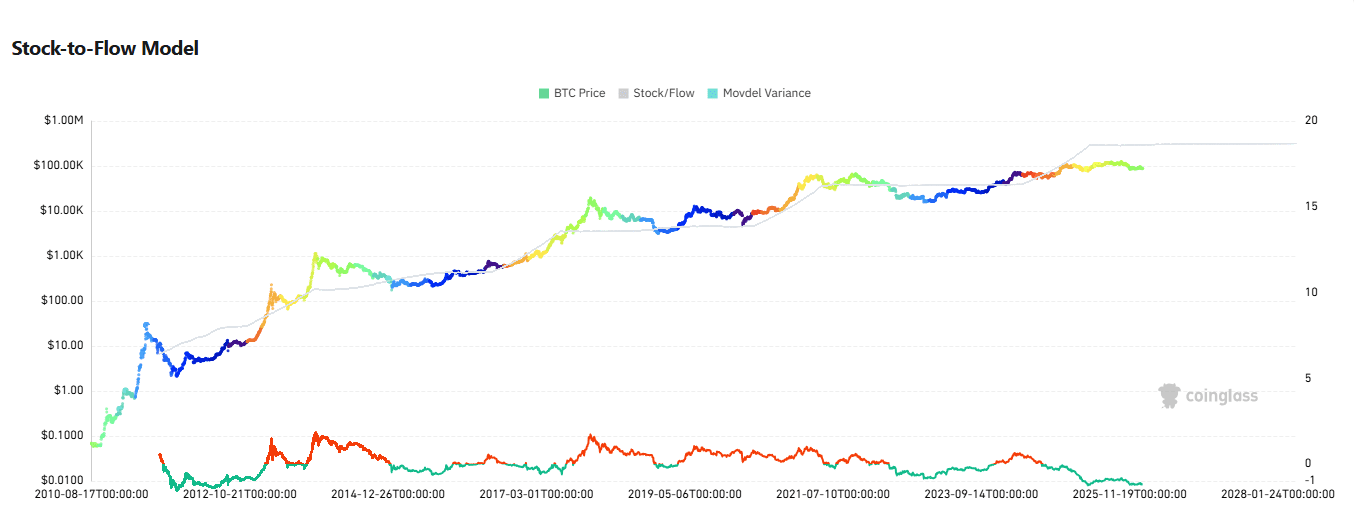Click the coinglass watermark logo icon
This screenshot has width=1354, height=518.
click(1169, 396)
